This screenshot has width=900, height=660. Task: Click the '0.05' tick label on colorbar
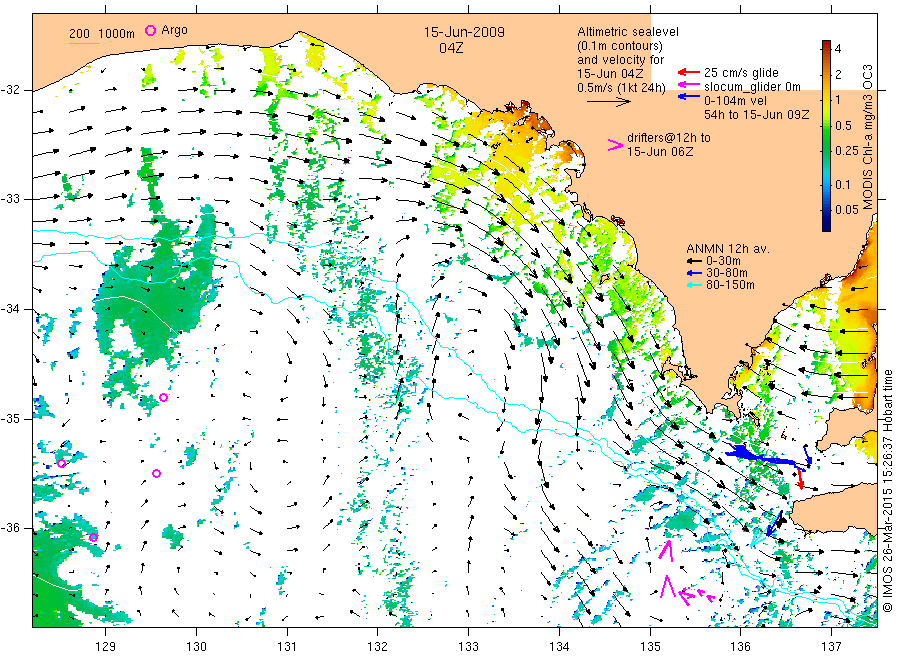click(x=847, y=209)
